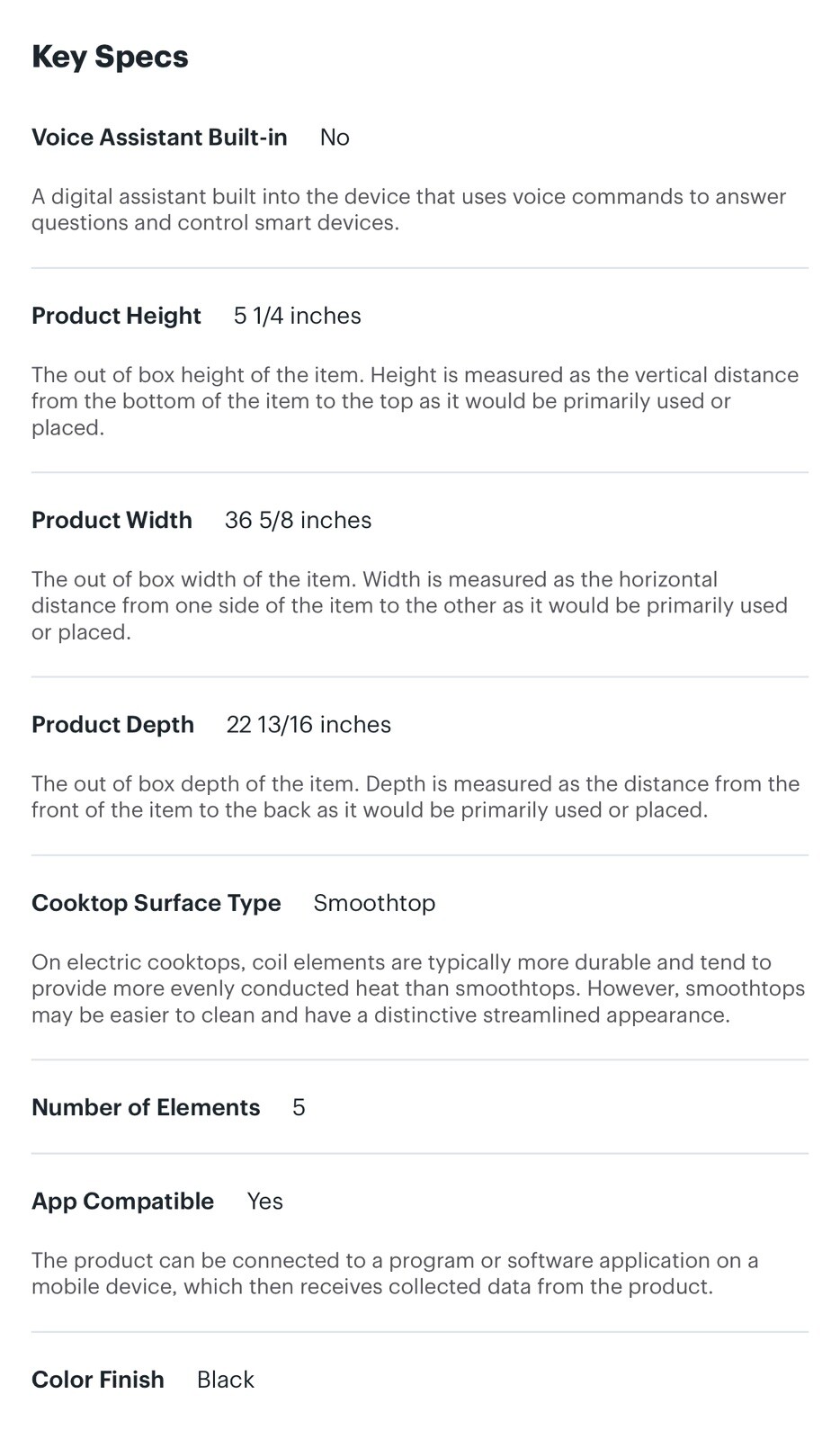Viewport: 840px width, 1439px height.
Task: Click the 36 5/8 inches width value
Action: pyautogui.click(x=299, y=520)
